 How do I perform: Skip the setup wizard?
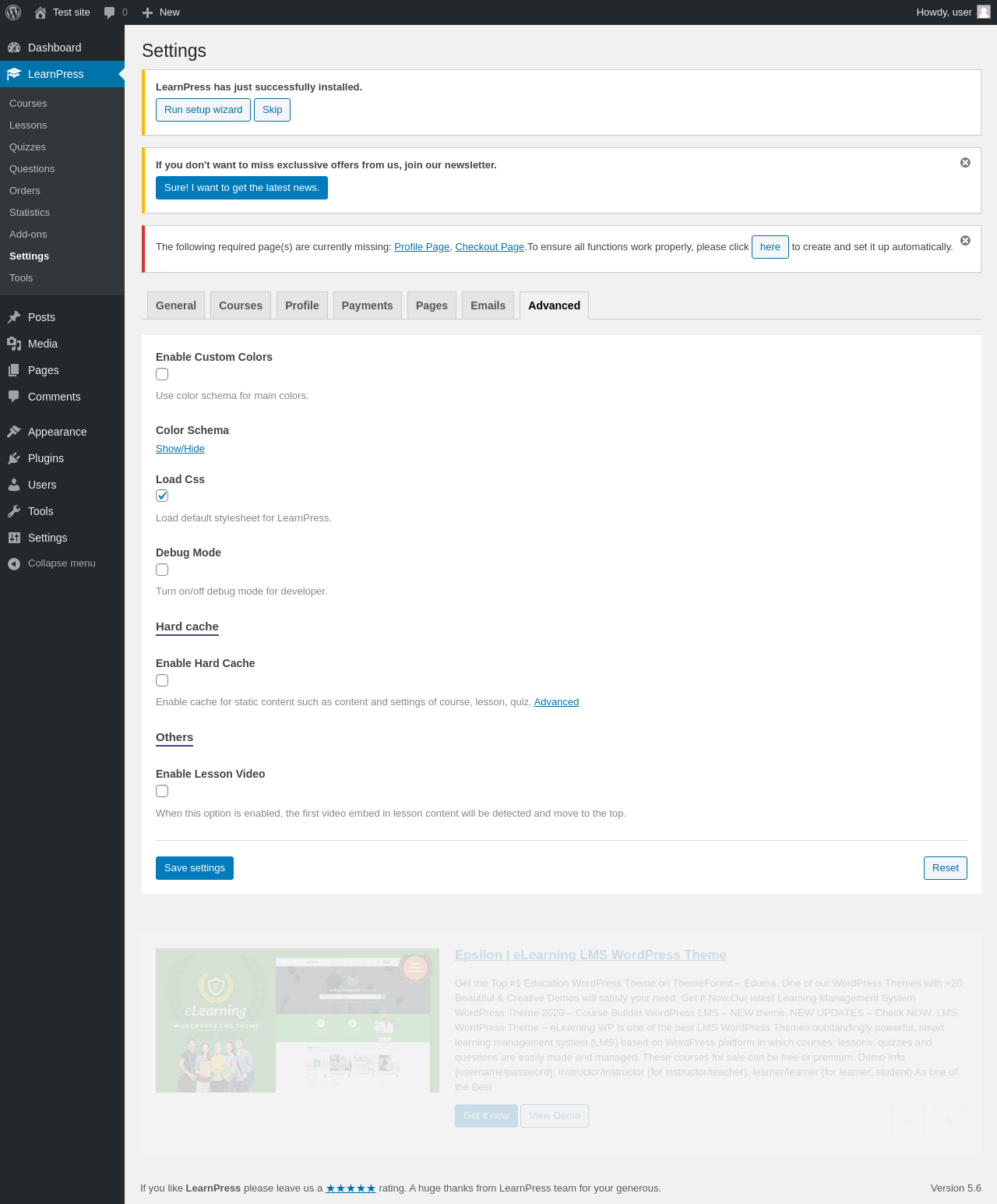[x=273, y=110]
